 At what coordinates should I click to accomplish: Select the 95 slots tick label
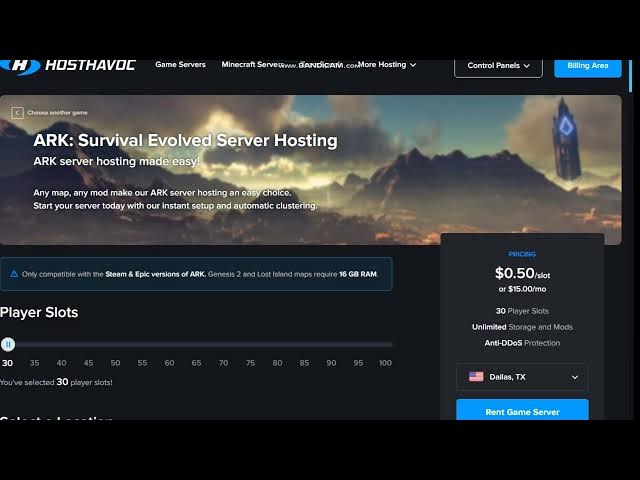[358, 363]
